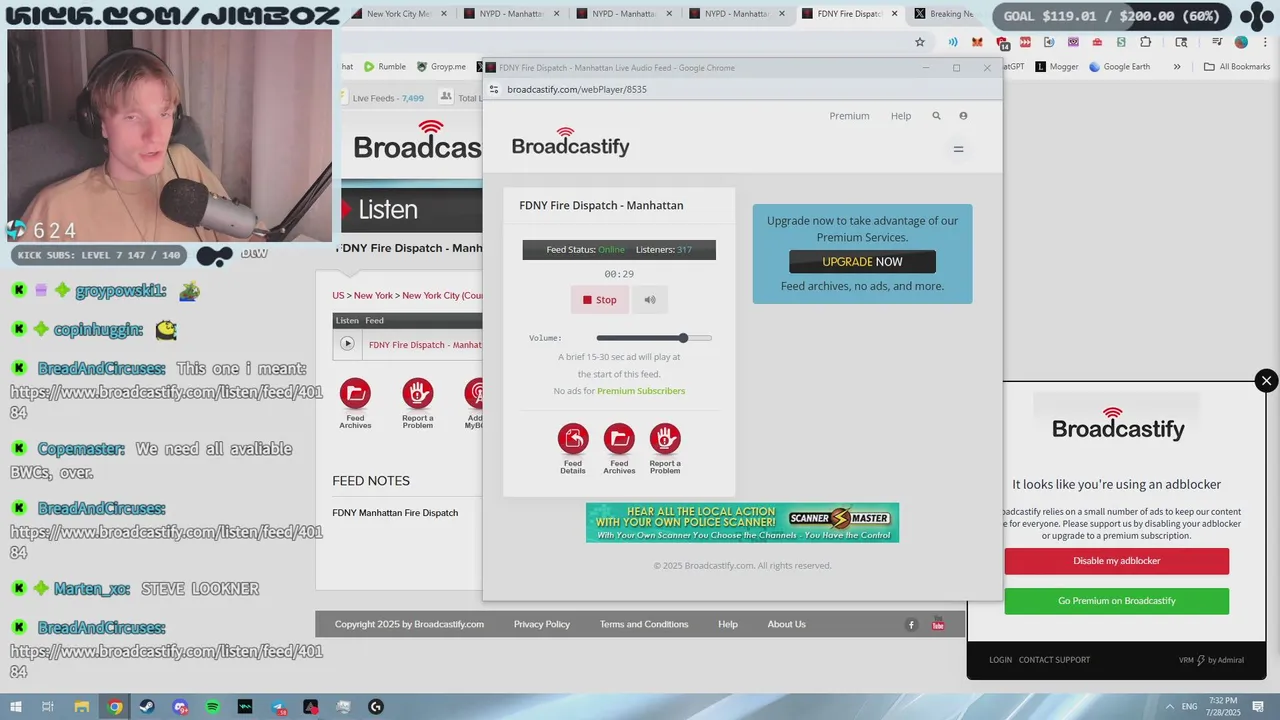Open the US breadcrumb link
Viewport: 1280px width, 720px height.
[338, 296]
